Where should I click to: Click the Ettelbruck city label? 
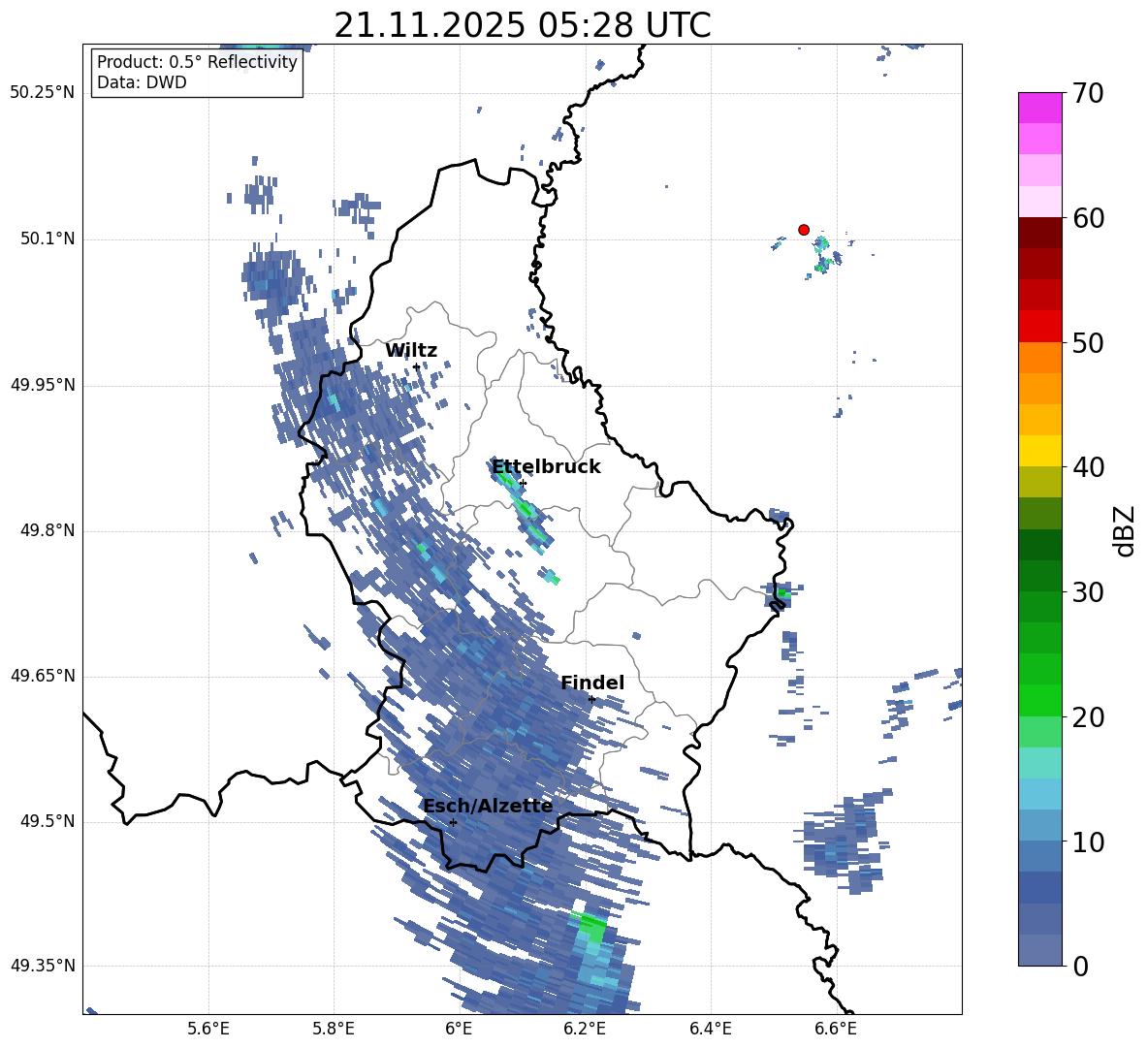click(x=546, y=467)
